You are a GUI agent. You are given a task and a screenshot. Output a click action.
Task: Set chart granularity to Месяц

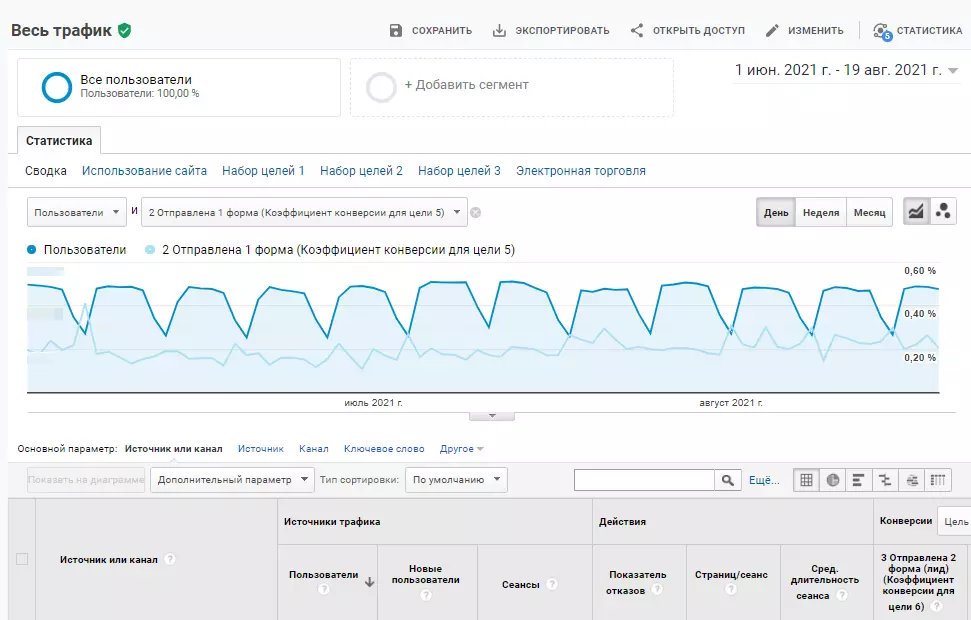tap(869, 212)
